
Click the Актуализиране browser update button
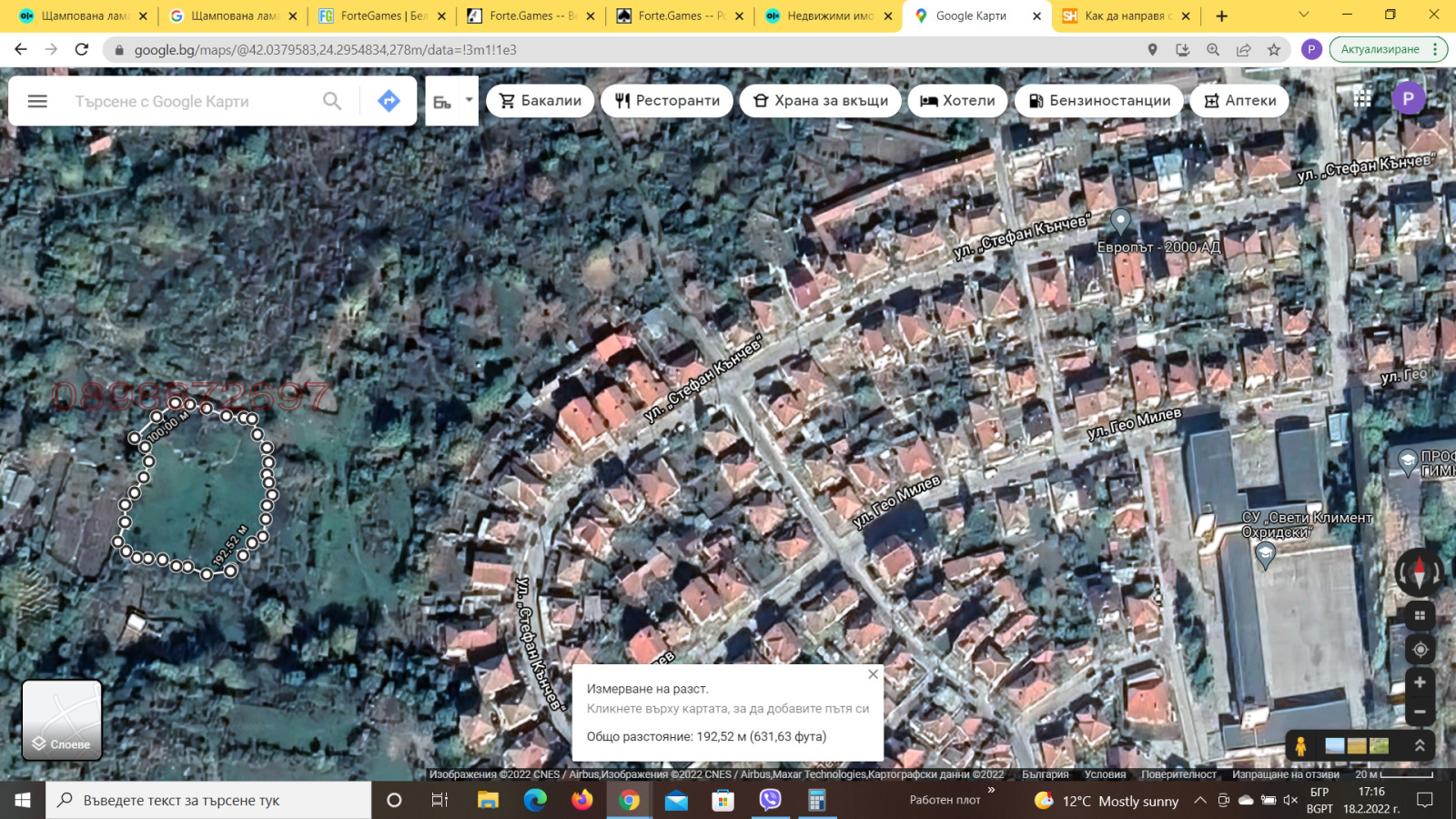(1388, 49)
